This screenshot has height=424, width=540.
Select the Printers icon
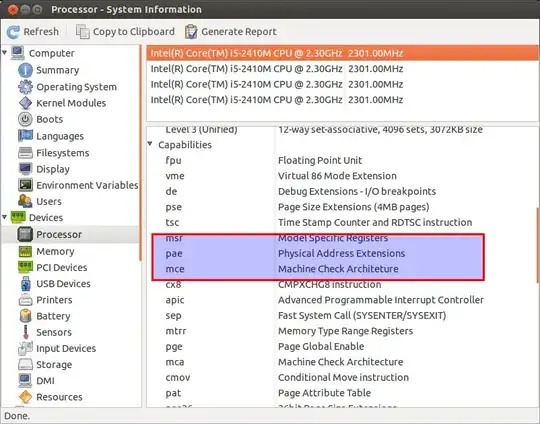coord(25,300)
